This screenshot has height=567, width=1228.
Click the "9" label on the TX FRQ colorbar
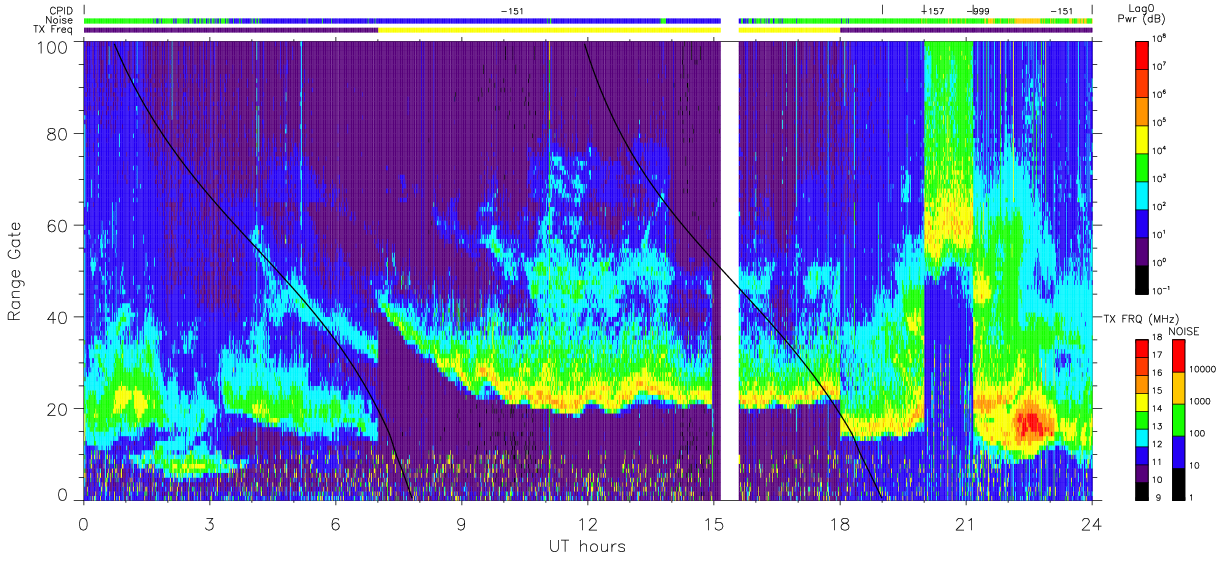[1157, 498]
